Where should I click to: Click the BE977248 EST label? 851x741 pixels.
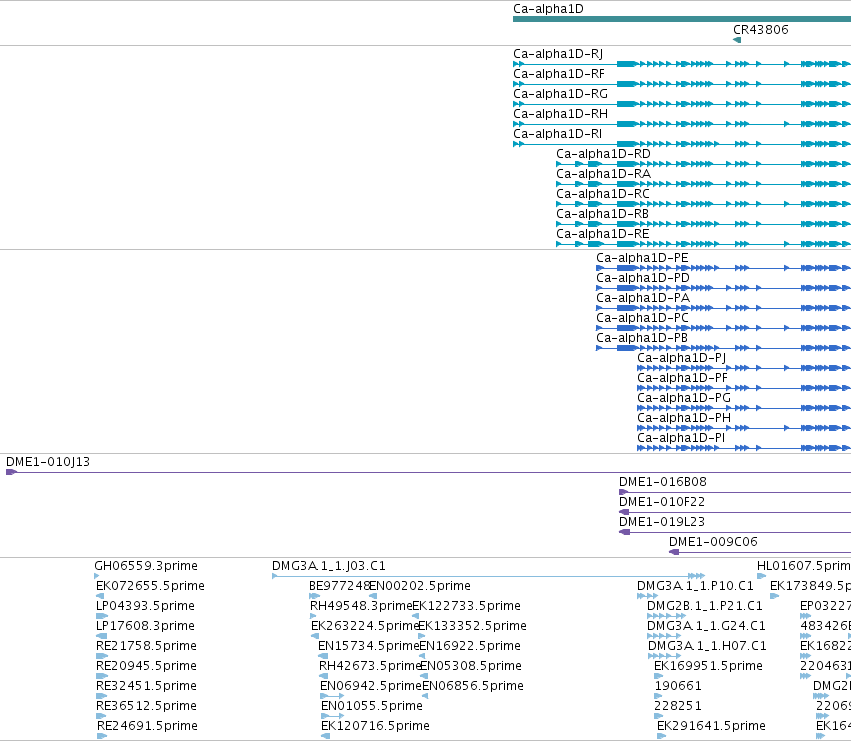339,586
